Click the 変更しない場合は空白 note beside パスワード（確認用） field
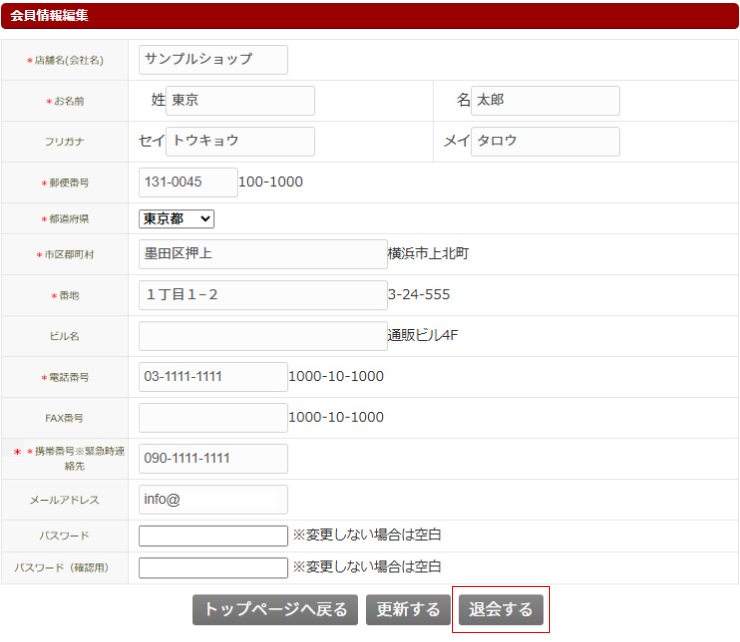This screenshot has width=740, height=642. click(x=367, y=566)
